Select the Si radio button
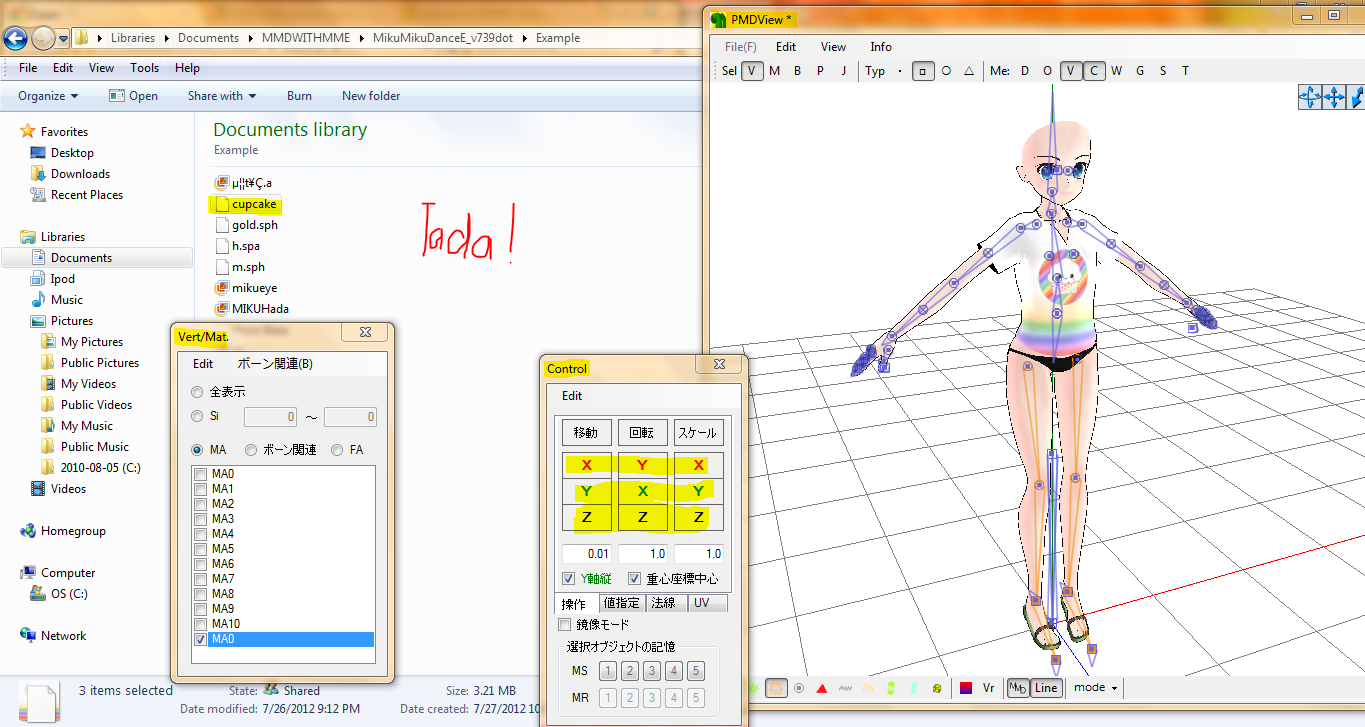Image resolution: width=1365 pixels, height=727 pixels. [x=197, y=416]
